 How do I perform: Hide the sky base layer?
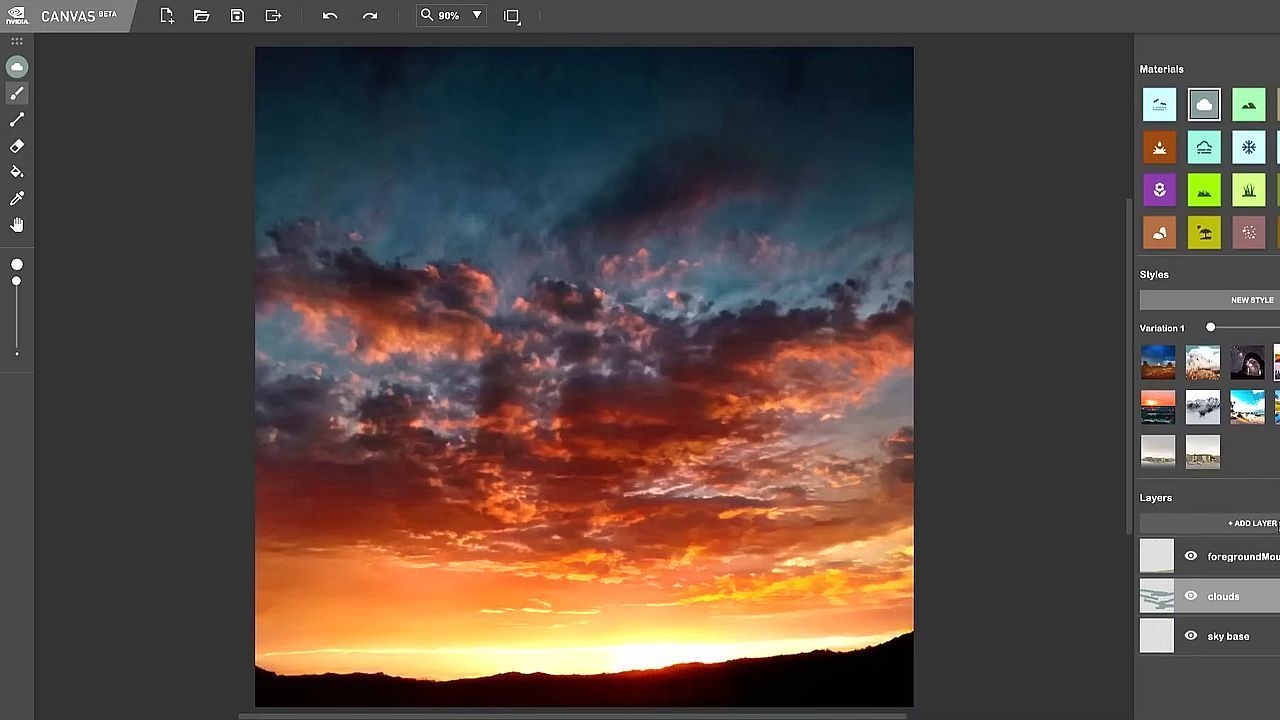point(1191,636)
